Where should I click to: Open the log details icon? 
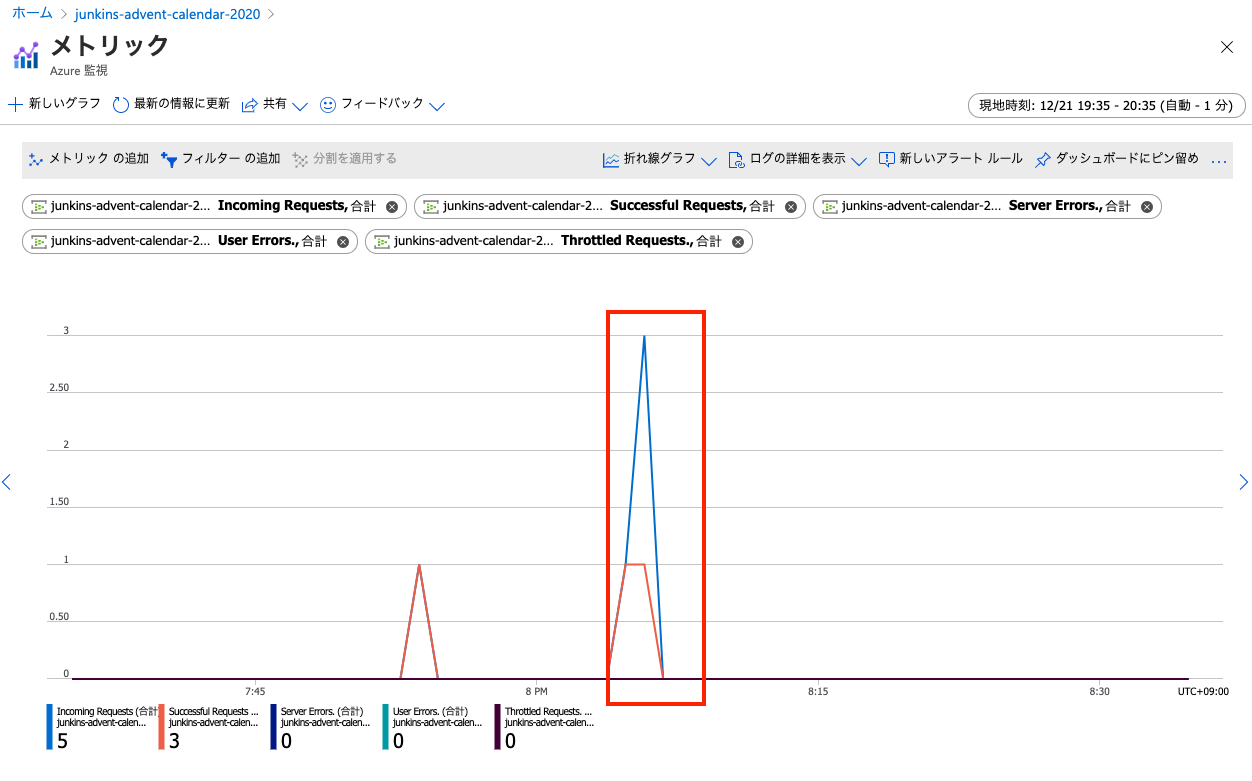[x=736, y=159]
